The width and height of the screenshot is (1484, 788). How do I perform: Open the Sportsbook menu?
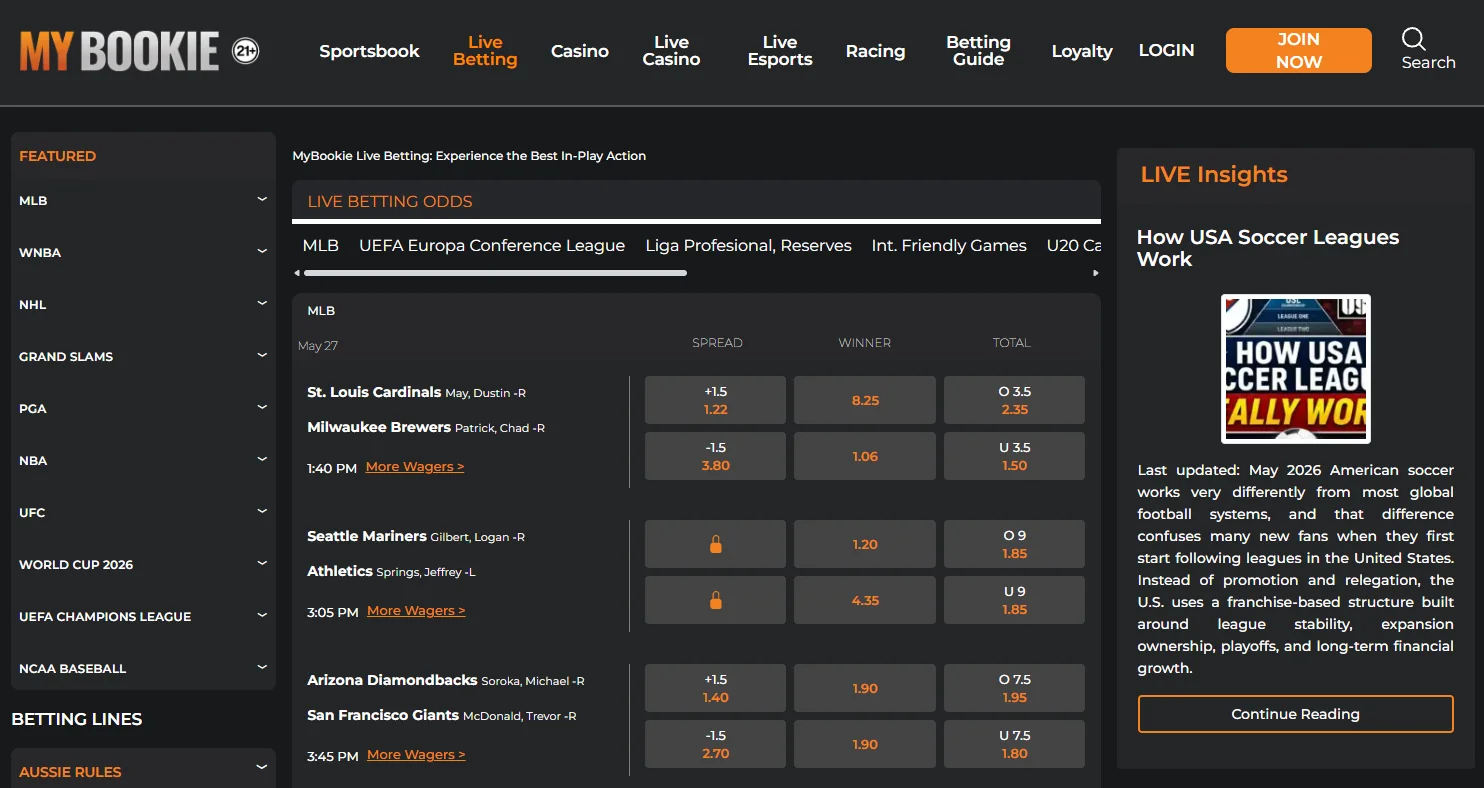pos(369,51)
